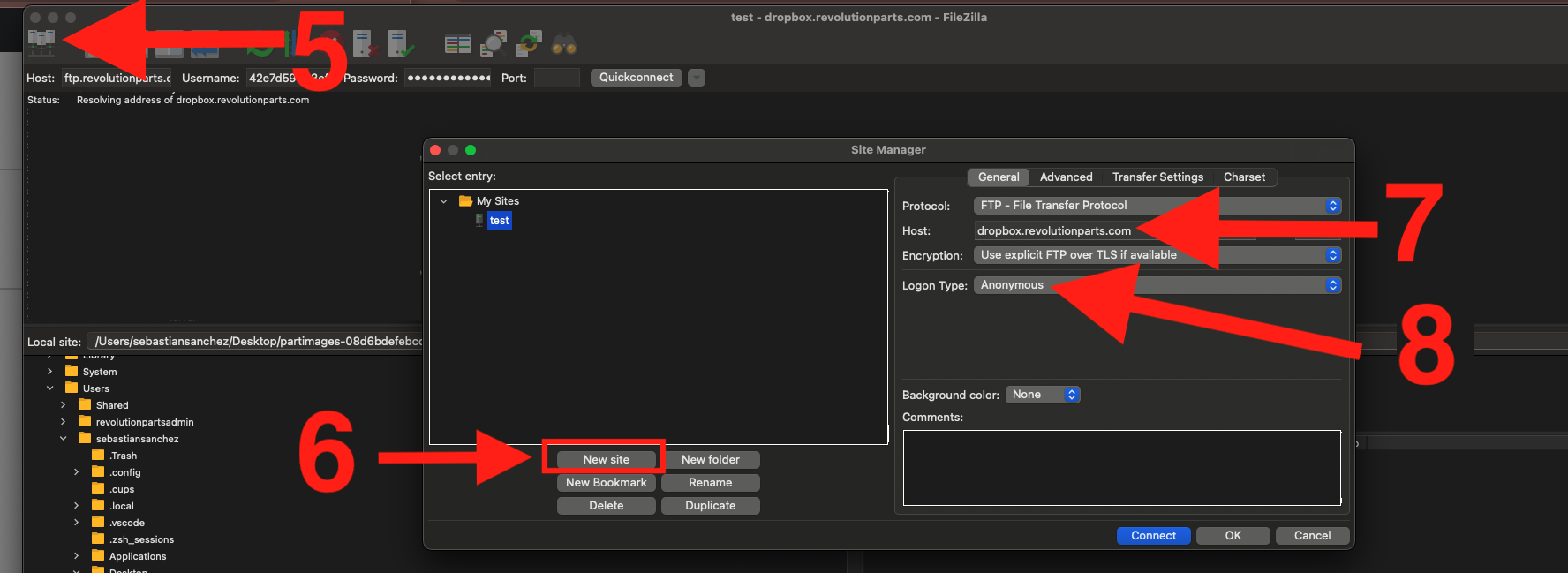Collapse the sebastiansanchez folder node

[x=63, y=439]
